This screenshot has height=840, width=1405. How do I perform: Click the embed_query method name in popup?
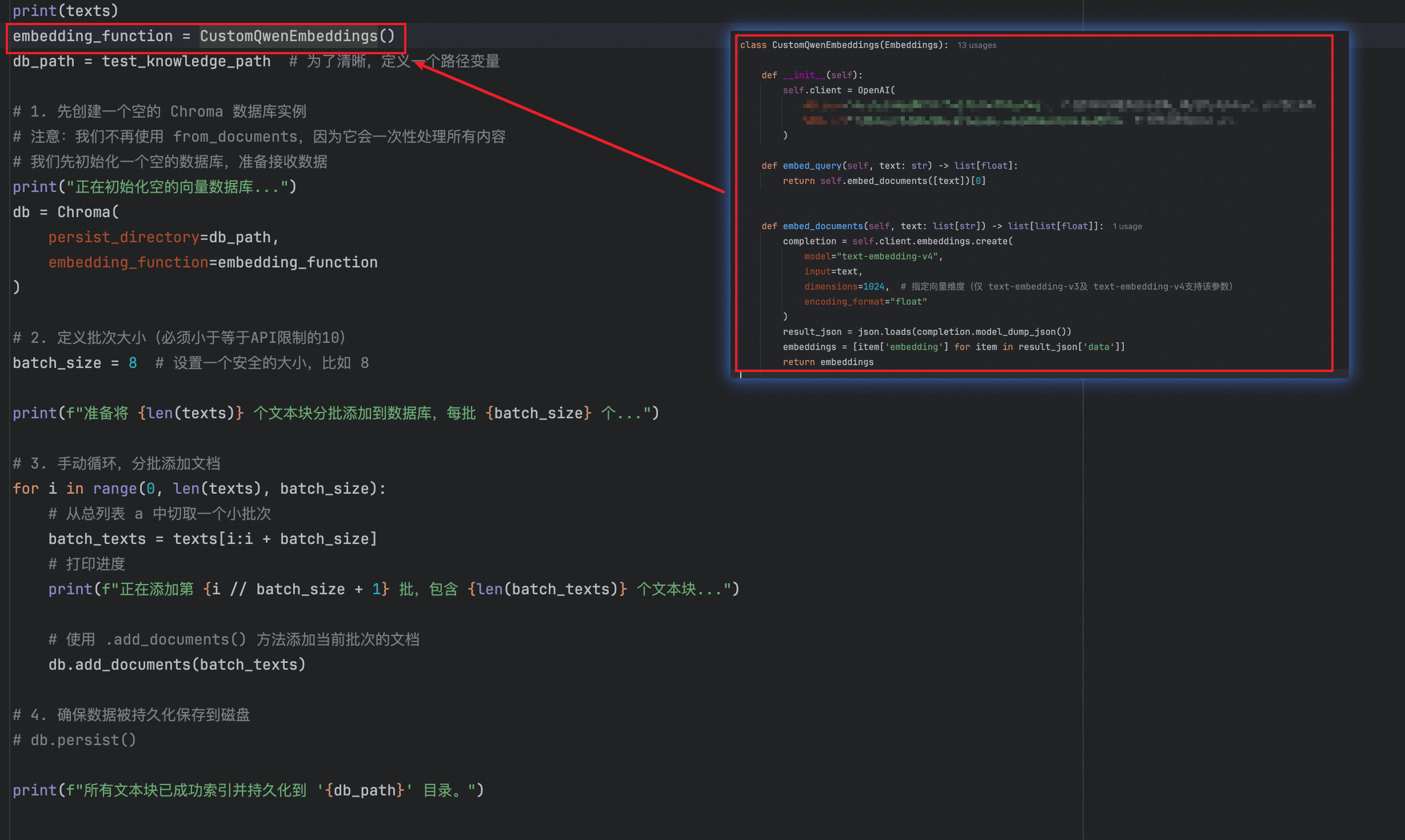812,166
